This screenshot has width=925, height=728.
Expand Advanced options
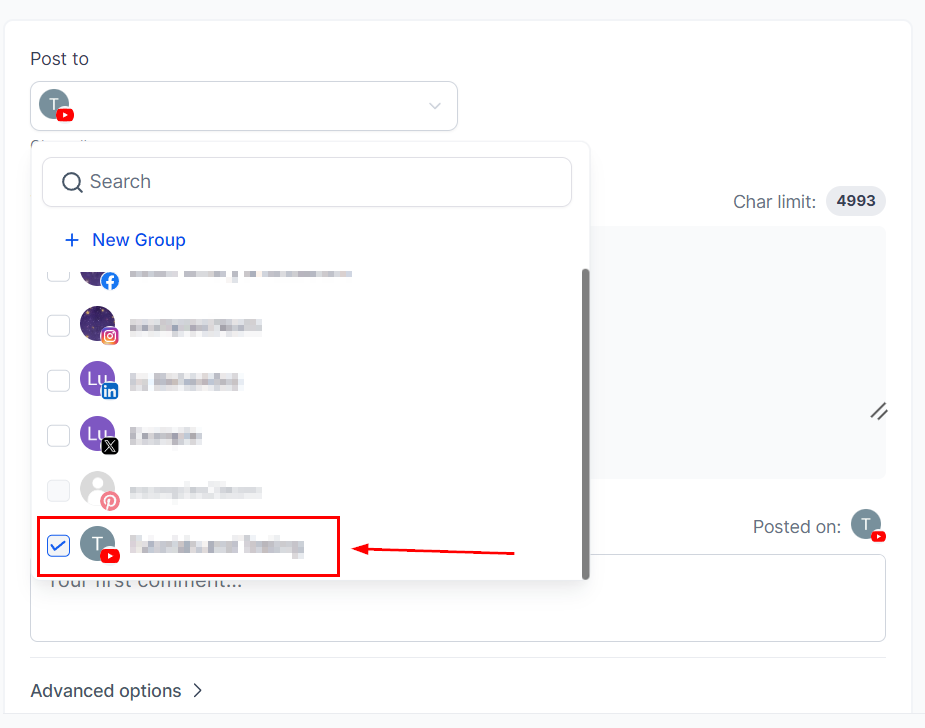click(x=117, y=691)
